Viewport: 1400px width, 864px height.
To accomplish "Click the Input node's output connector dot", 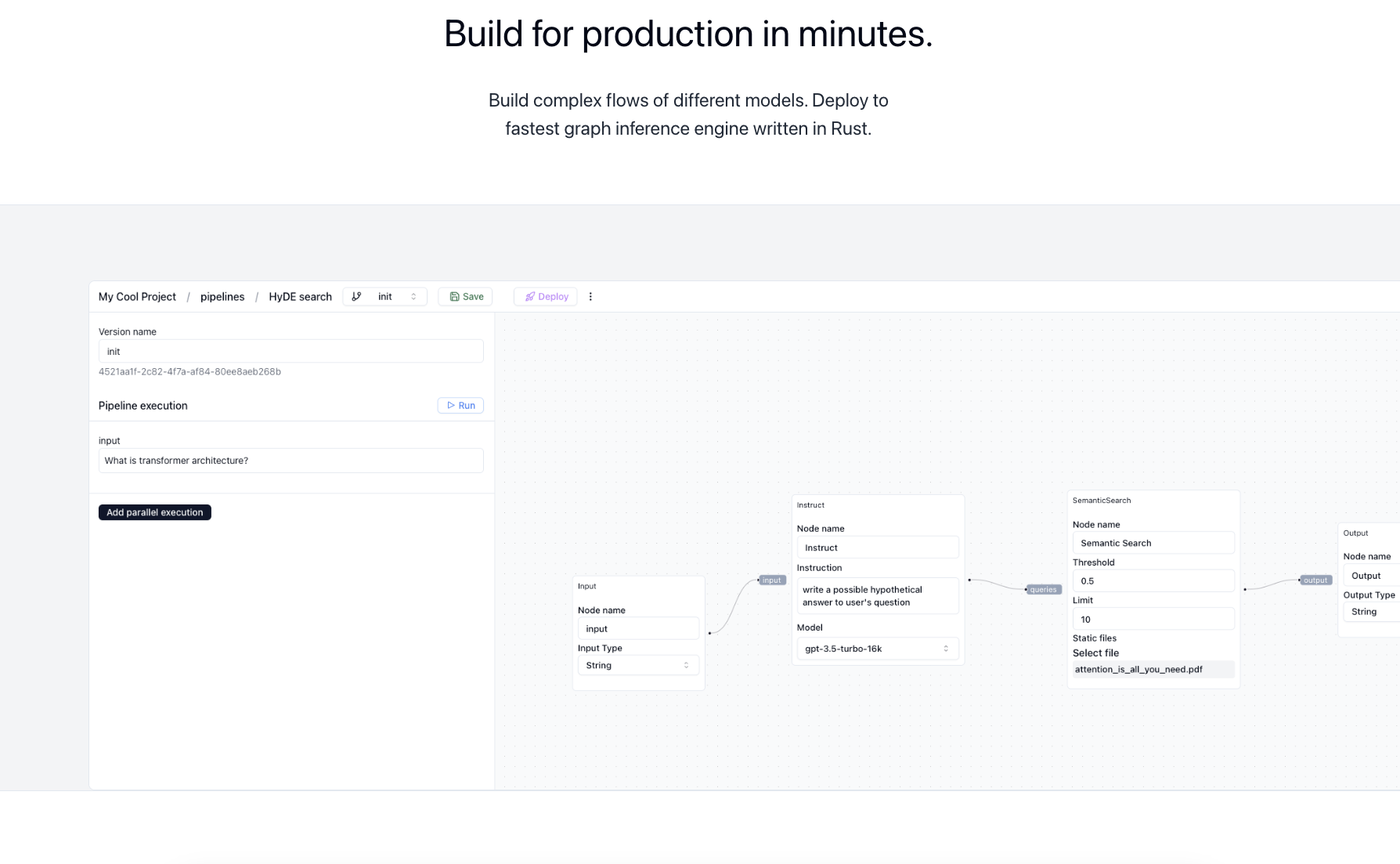I will coord(709,633).
